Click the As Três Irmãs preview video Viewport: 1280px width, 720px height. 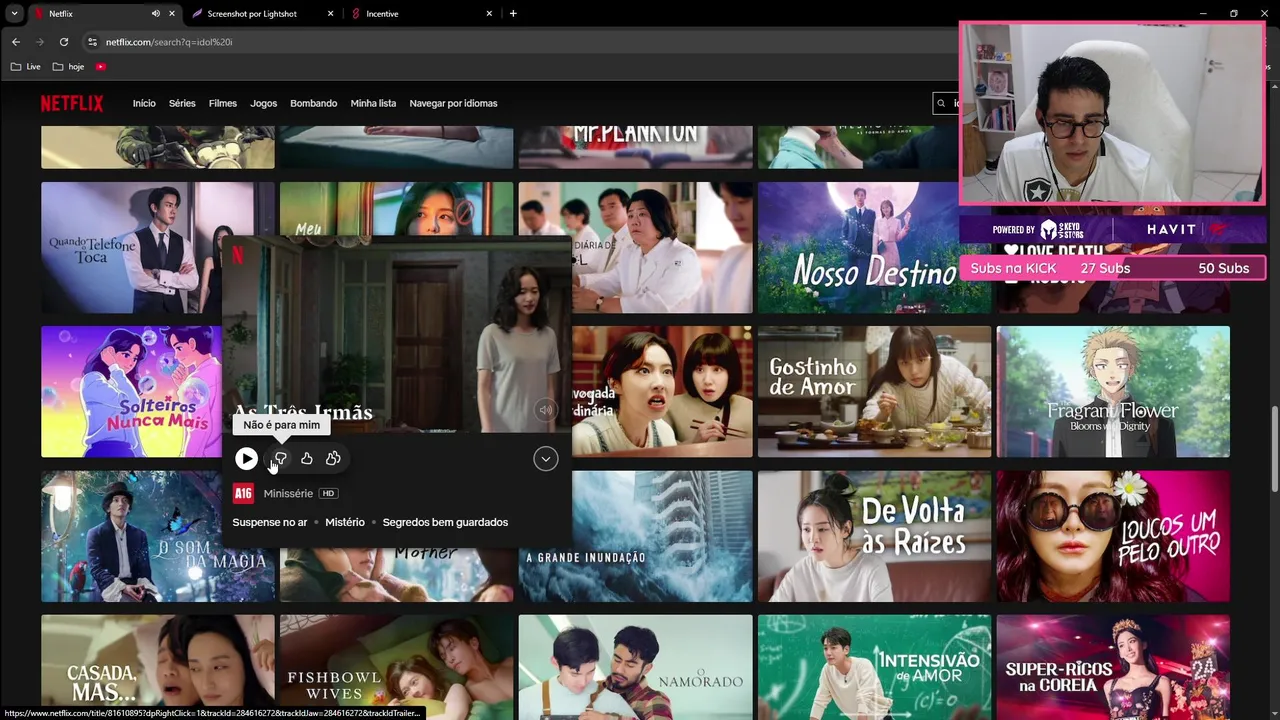coord(396,335)
